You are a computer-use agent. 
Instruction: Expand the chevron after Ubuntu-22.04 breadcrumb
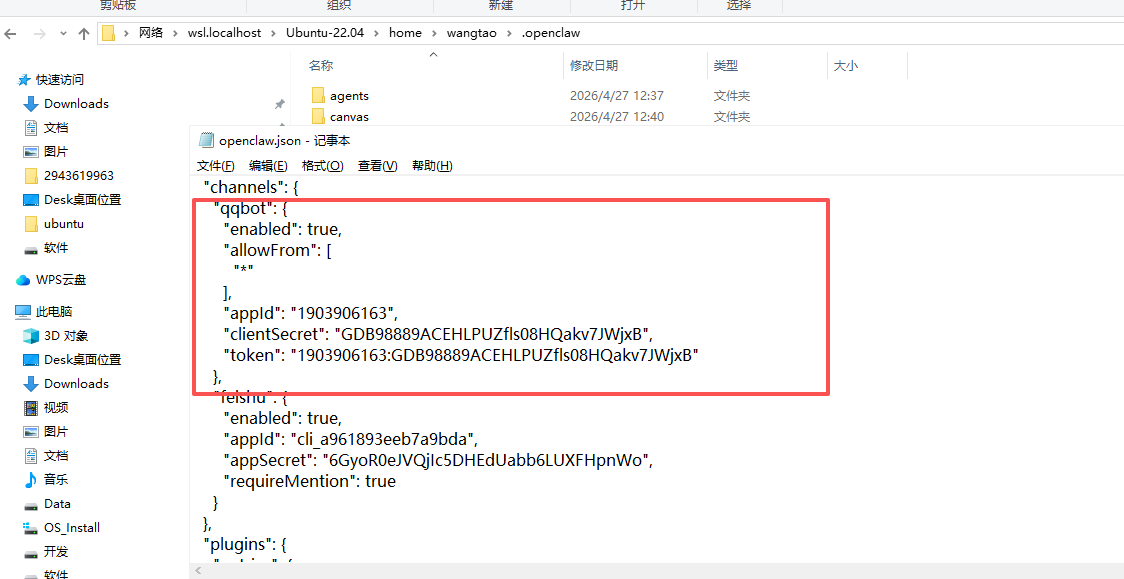[x=376, y=33]
